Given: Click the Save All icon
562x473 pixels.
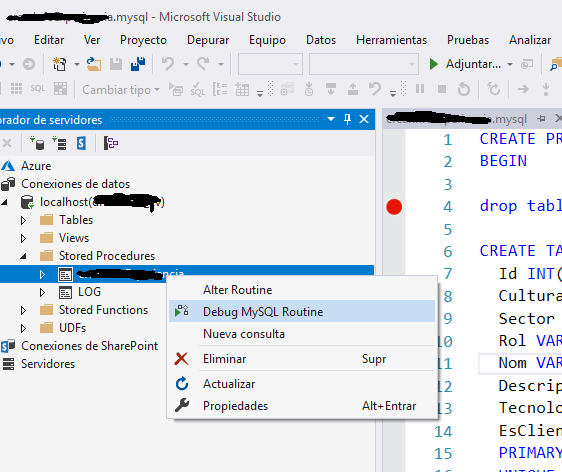Looking at the screenshot, I should tap(138, 64).
